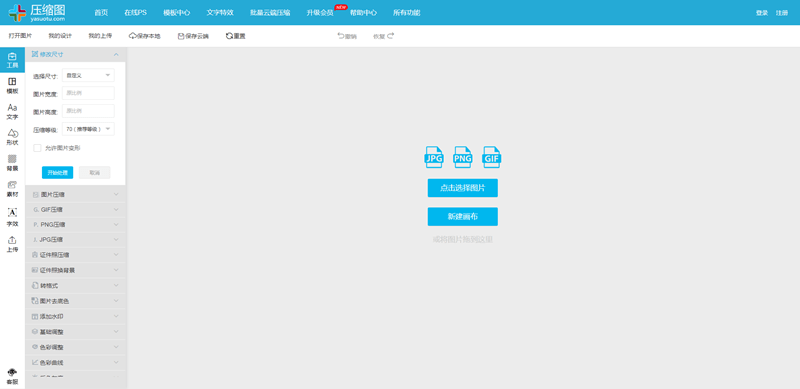Click the 字效 text effects sidebar icon
The image size is (800, 389).
(x=12, y=216)
